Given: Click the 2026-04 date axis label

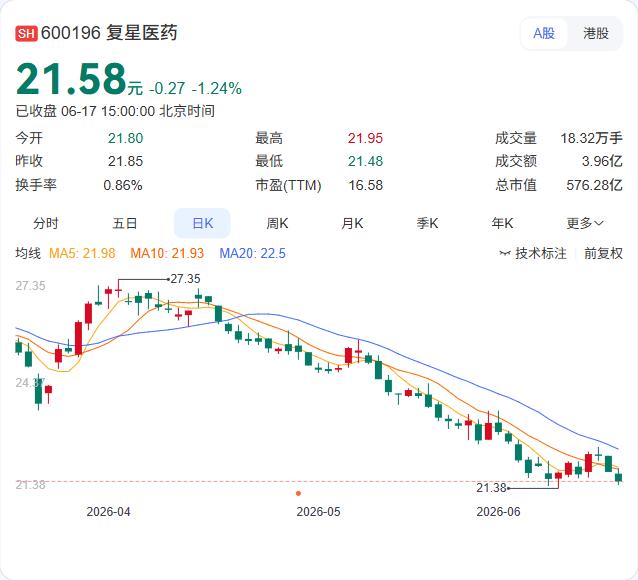Looking at the screenshot, I should tap(108, 512).
